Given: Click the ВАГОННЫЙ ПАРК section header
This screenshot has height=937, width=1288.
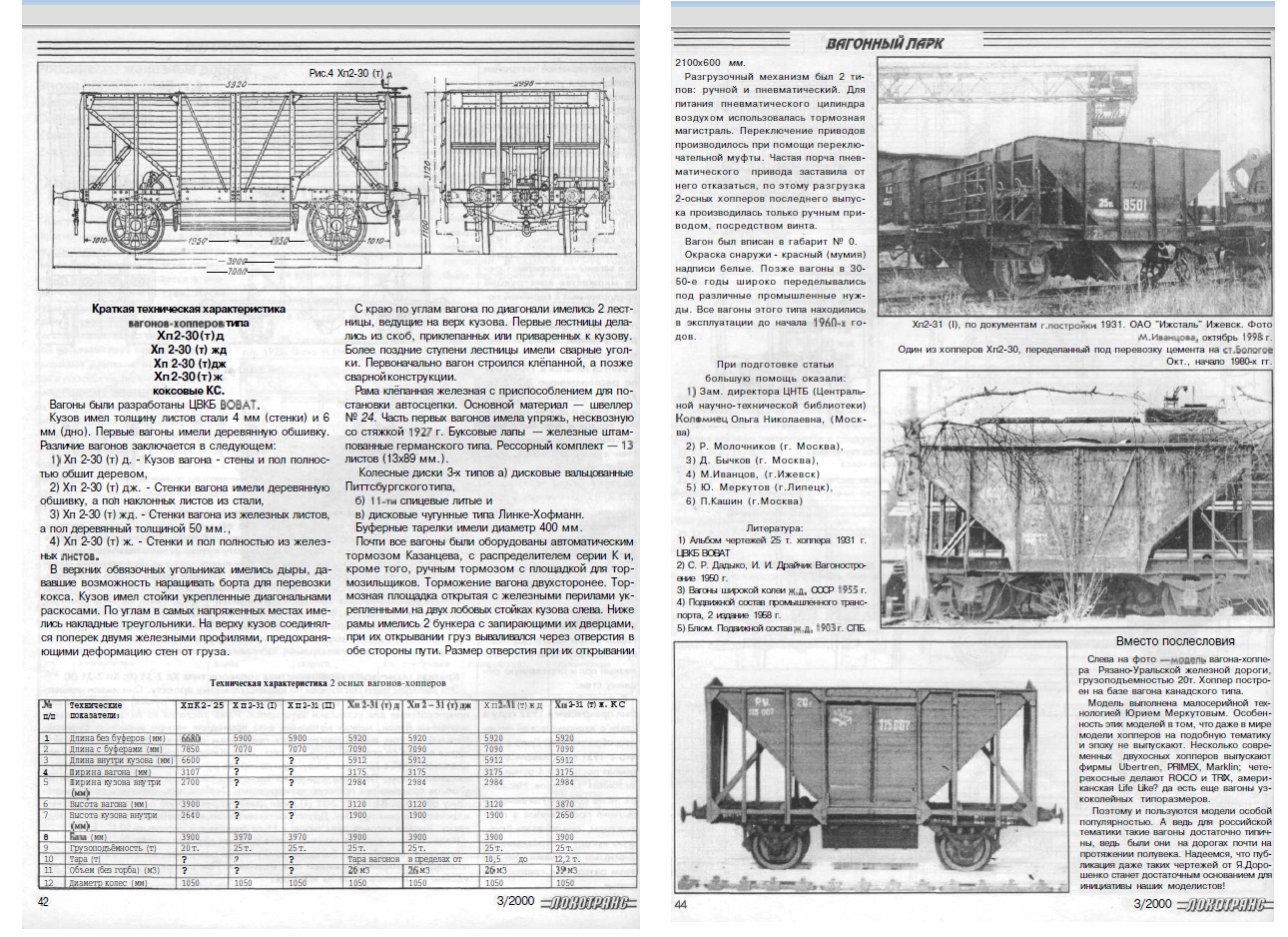Looking at the screenshot, I should [884, 42].
